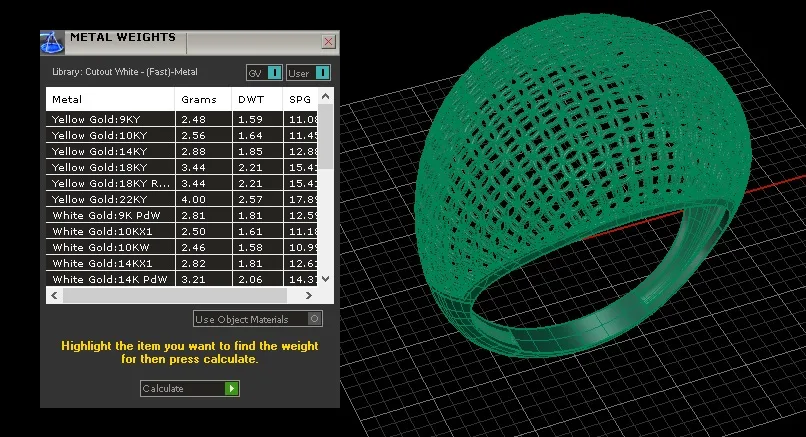This screenshot has width=806, height=437.
Task: Enable Use Object Materials option
Action: [x=258, y=319]
